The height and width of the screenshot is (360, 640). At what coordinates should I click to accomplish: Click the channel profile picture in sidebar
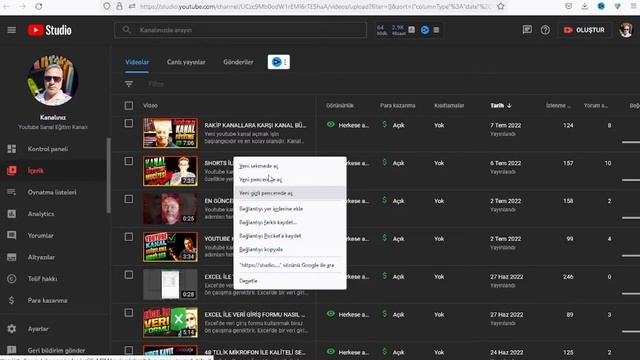pos(53,80)
